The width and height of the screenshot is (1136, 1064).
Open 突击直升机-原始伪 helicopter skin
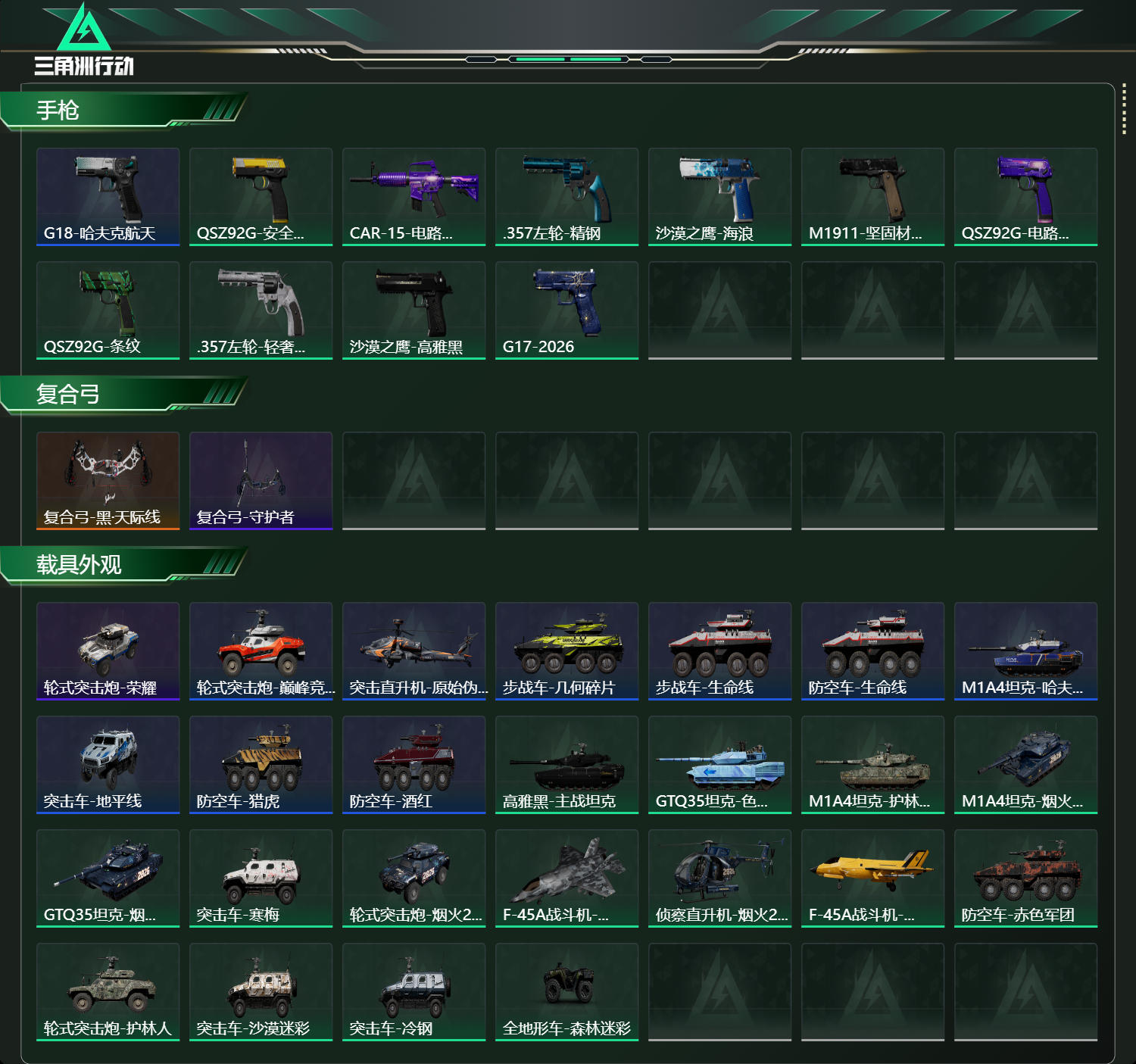tap(414, 651)
